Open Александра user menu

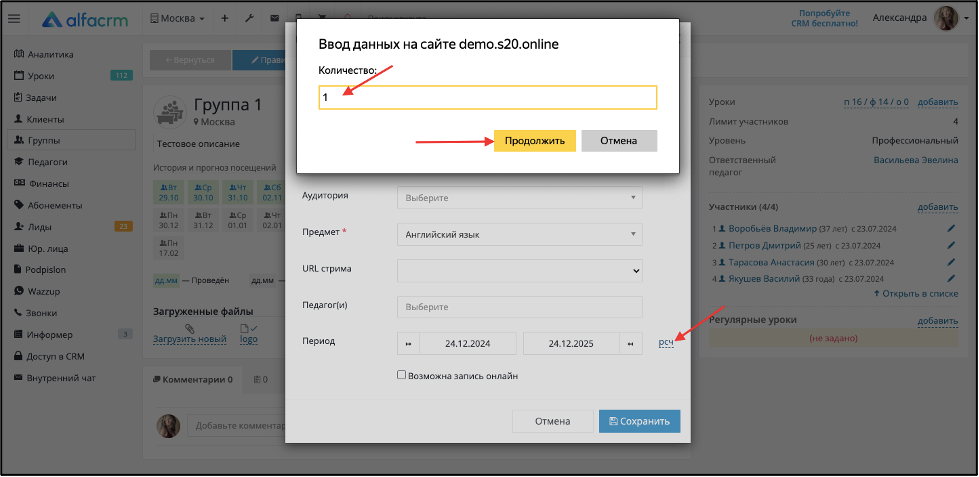click(x=900, y=18)
